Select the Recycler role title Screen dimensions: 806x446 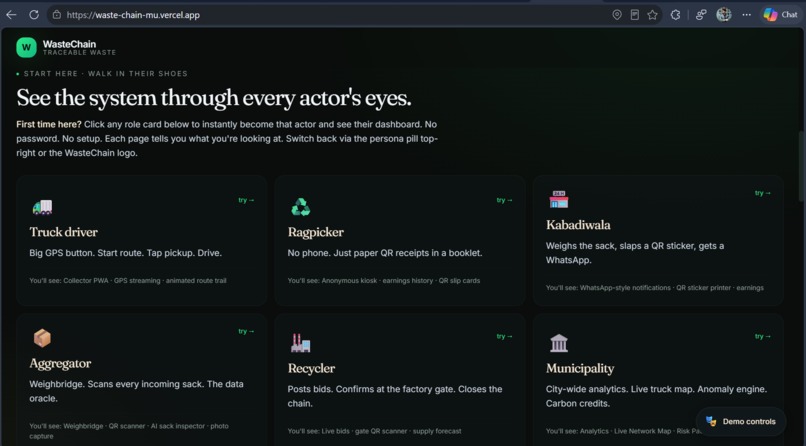[312, 369]
